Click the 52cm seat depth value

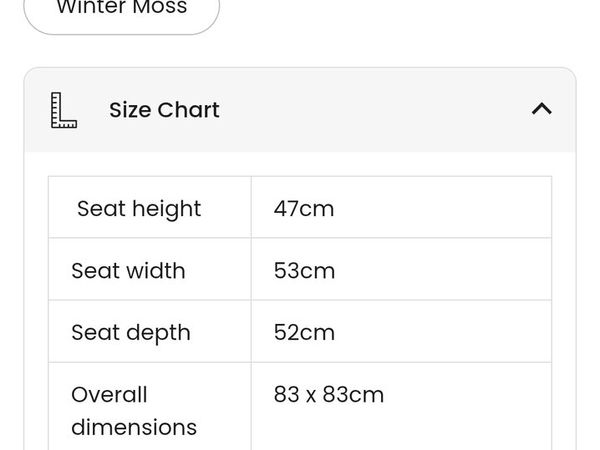pos(304,333)
